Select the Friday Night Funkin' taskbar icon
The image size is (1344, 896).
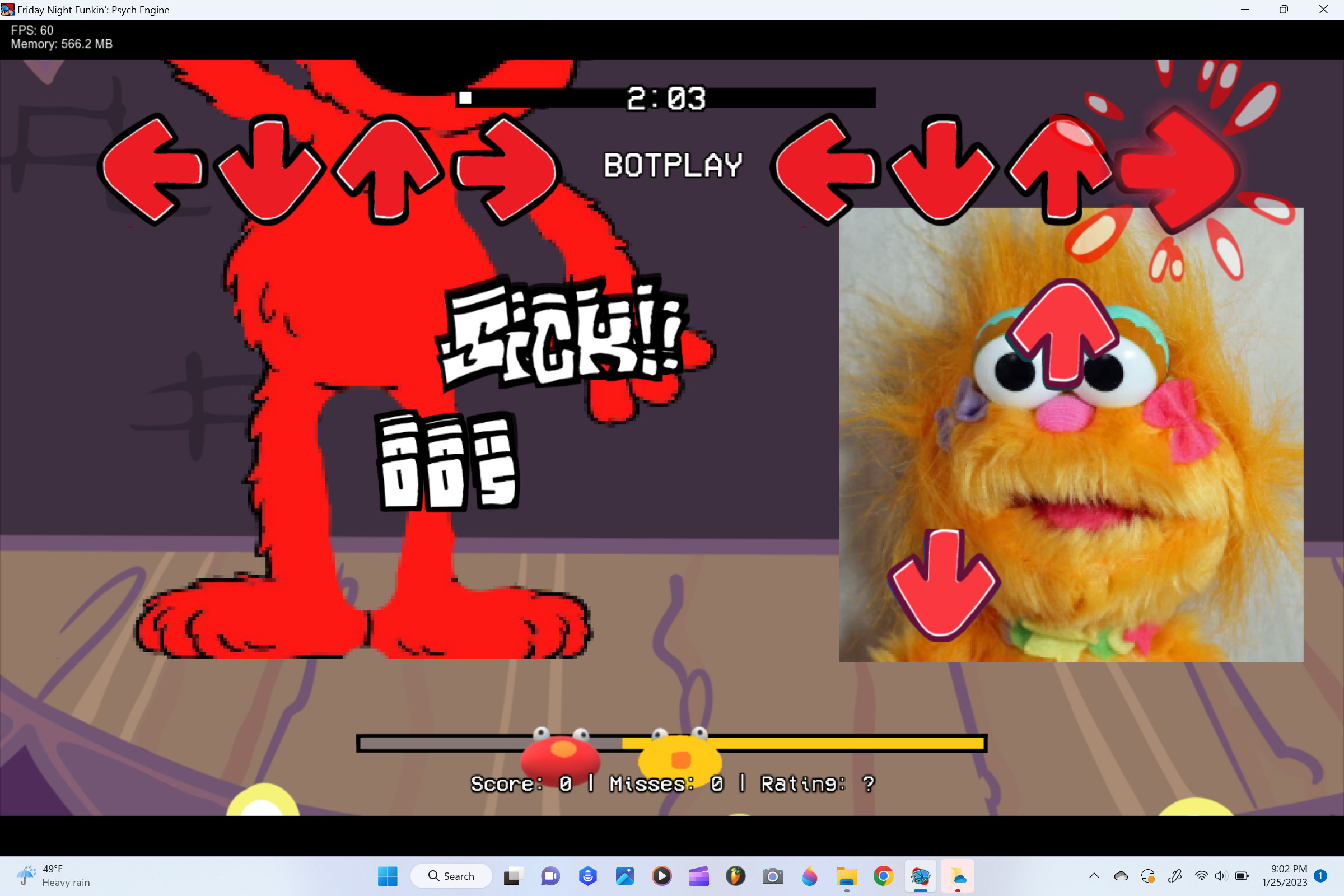click(920, 876)
